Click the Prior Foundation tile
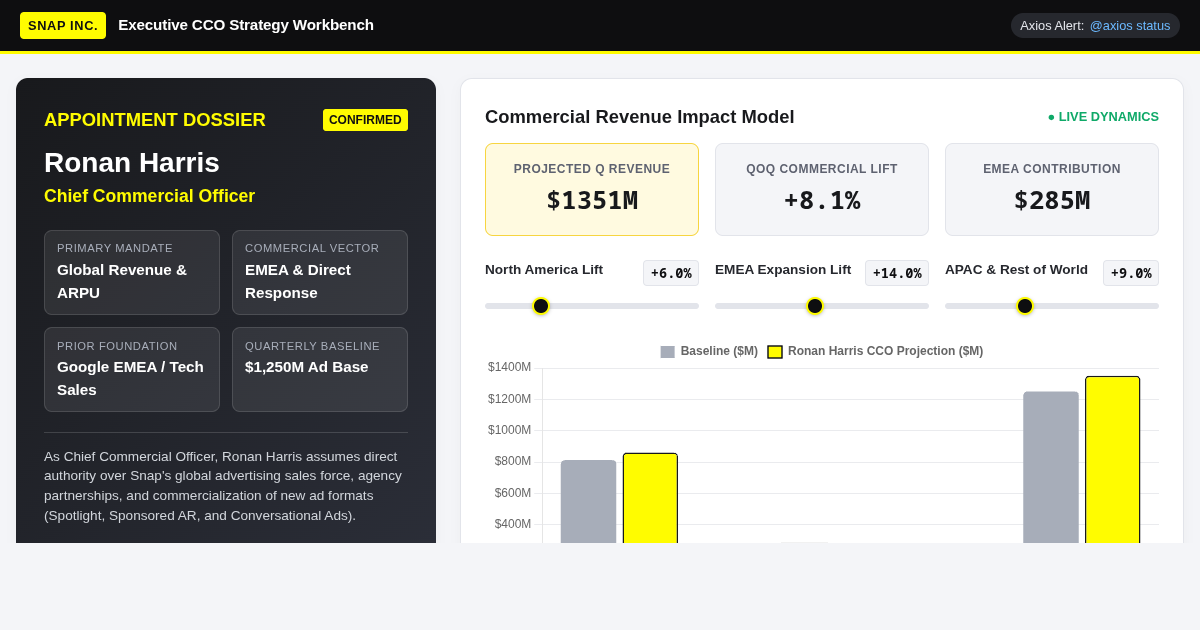 point(132,369)
